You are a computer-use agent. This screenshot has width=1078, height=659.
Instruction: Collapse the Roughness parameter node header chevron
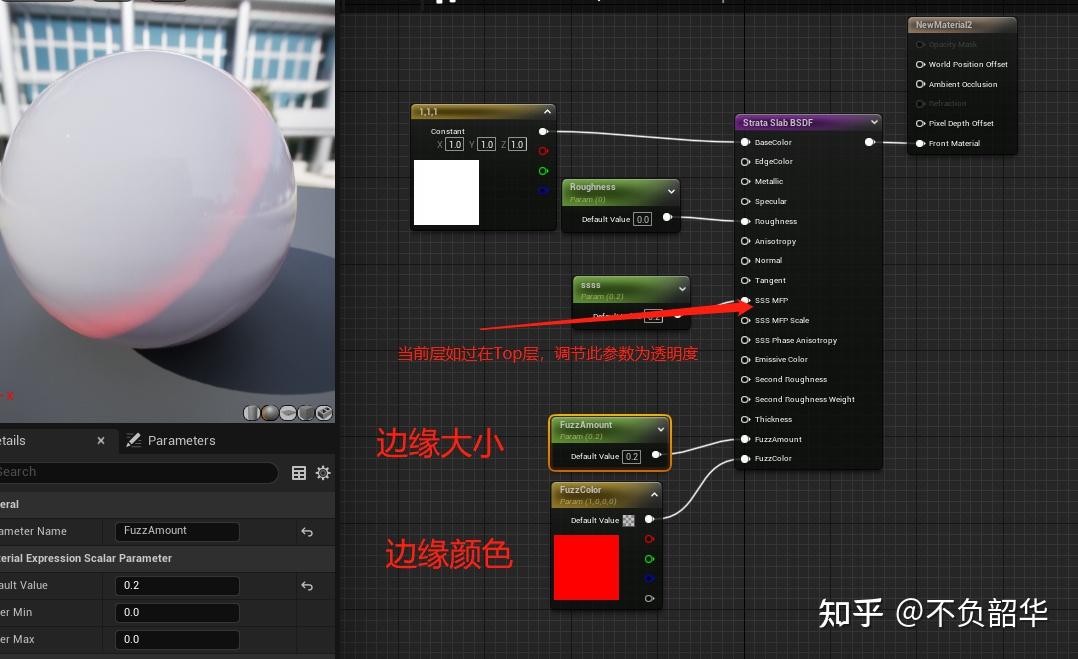[x=670, y=190]
